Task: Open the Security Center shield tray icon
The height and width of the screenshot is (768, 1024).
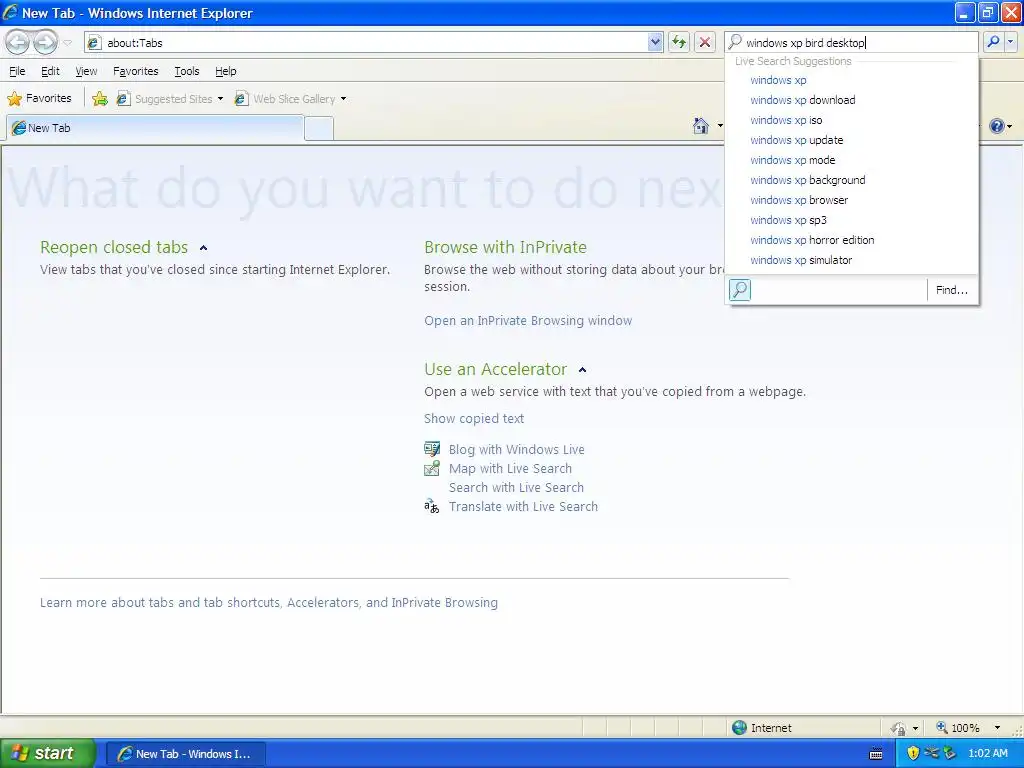Action: coord(913,753)
